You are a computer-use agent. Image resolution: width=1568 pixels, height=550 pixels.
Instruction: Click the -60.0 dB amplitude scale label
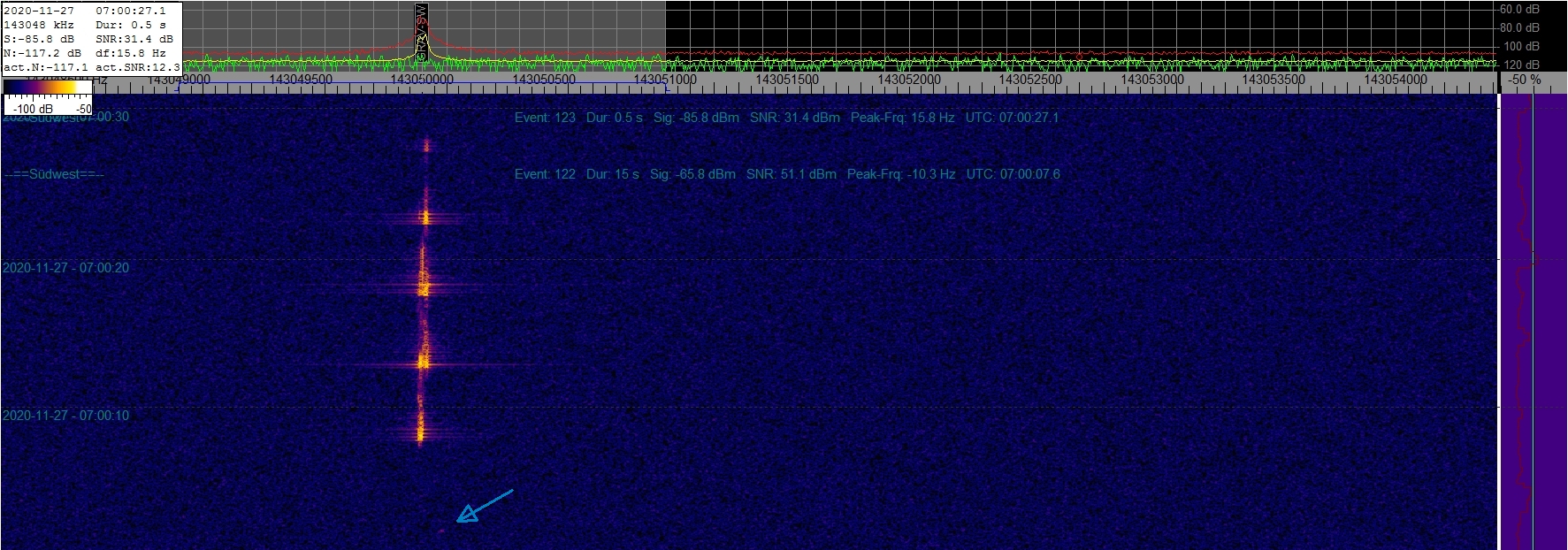1518,9
